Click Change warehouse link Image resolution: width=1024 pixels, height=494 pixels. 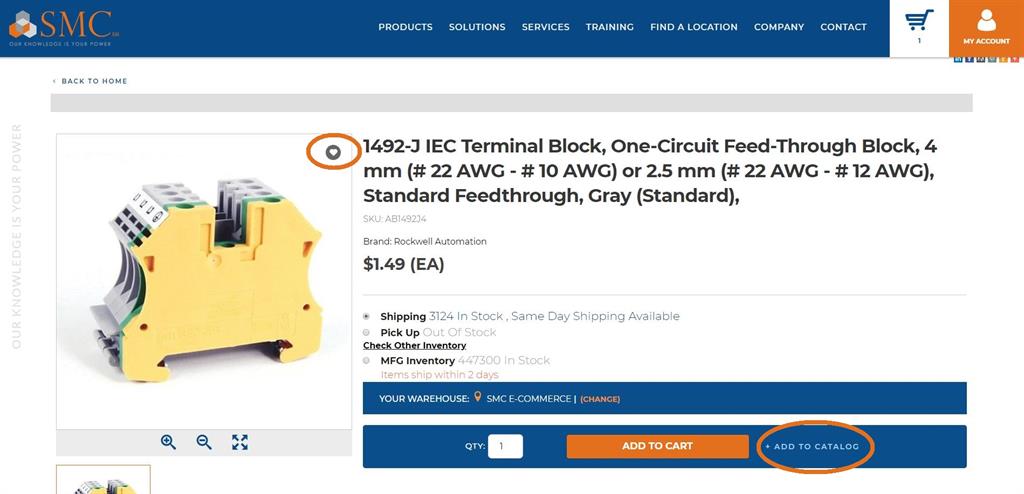click(600, 399)
